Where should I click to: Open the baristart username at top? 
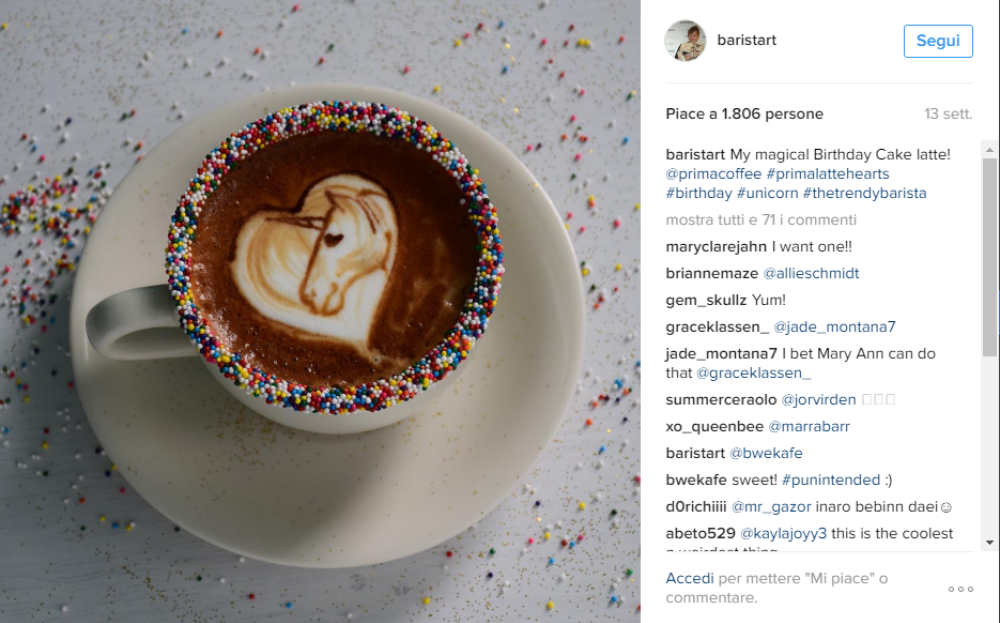tap(747, 40)
